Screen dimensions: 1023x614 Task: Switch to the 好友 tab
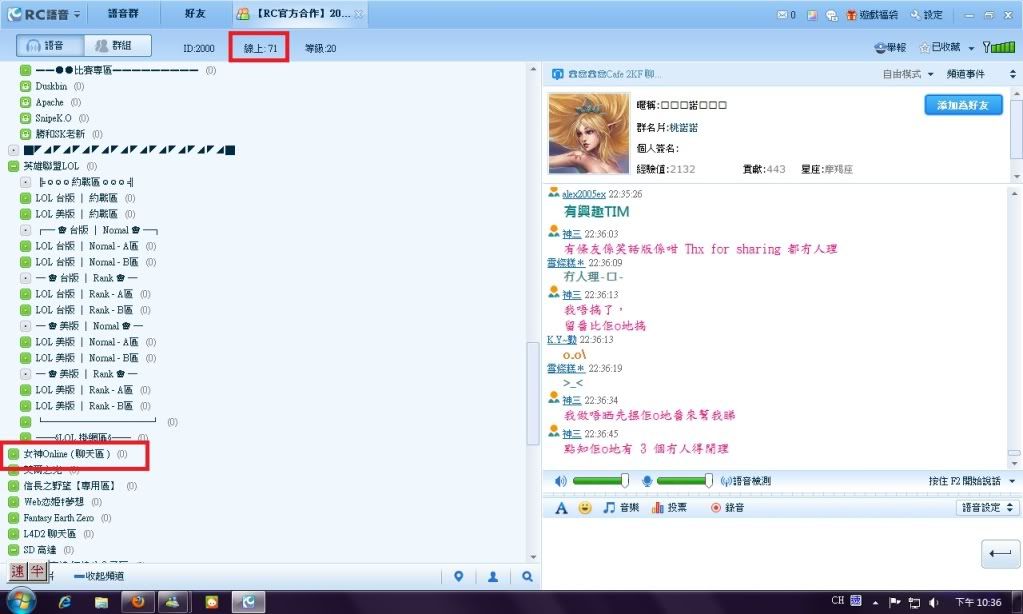click(x=196, y=15)
